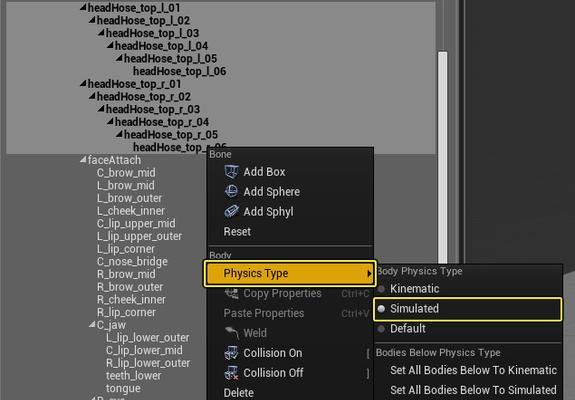Select the Default physics type radio
The width and height of the screenshot is (575, 400).
tap(381, 329)
